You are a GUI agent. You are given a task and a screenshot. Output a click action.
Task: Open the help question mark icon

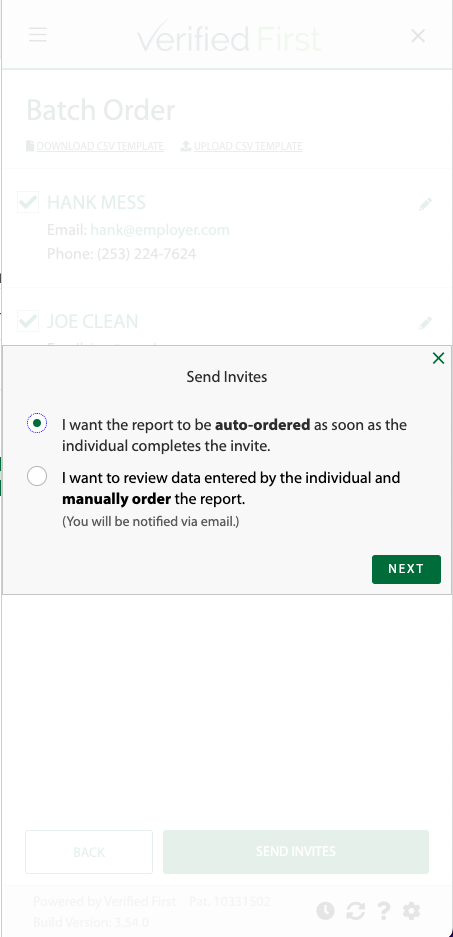pos(383,911)
